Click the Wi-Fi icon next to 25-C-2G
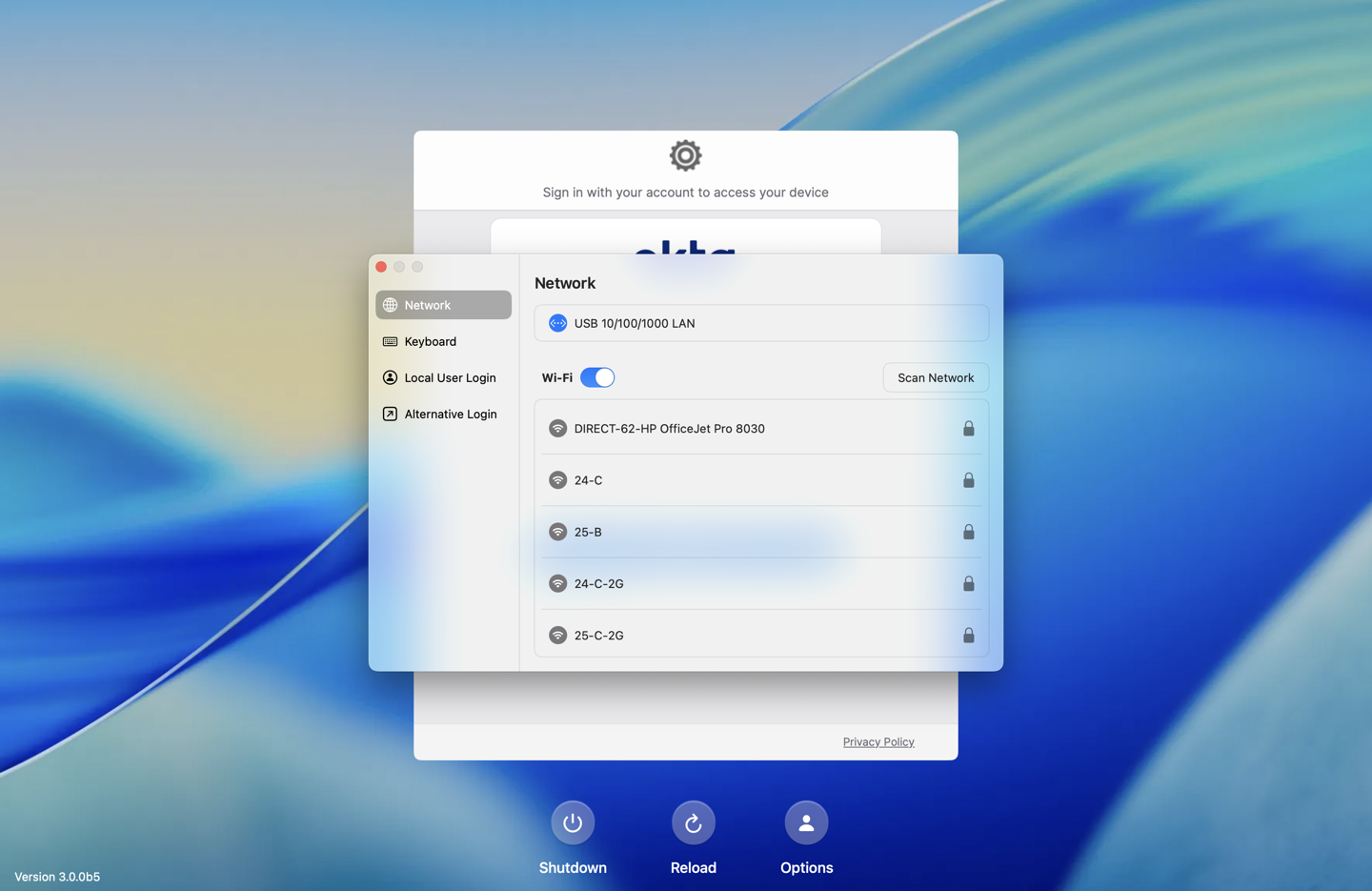Screen dimensions: 1372x891 [x=557, y=635]
